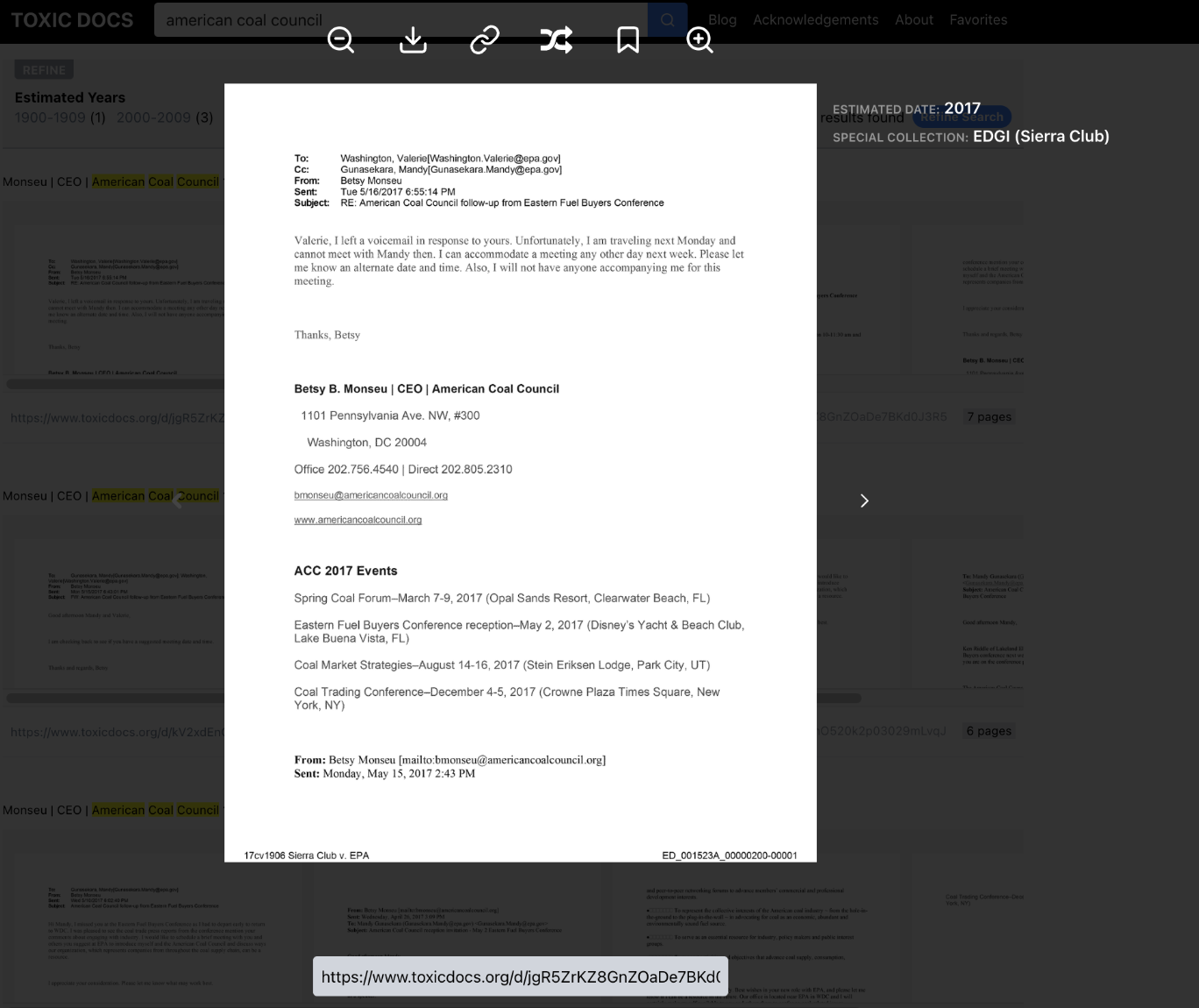Open the Blog page
This screenshot has height=1008, width=1199.
[x=722, y=19]
